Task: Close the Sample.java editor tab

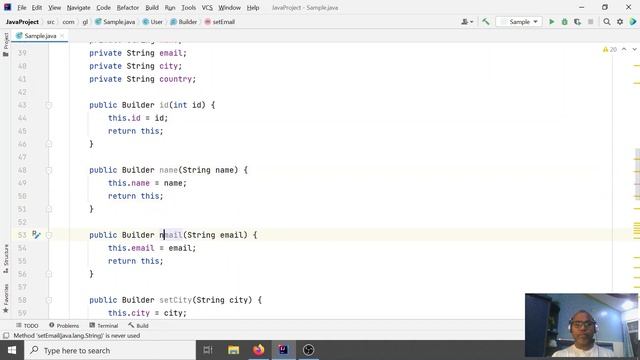Action: pos(62,36)
